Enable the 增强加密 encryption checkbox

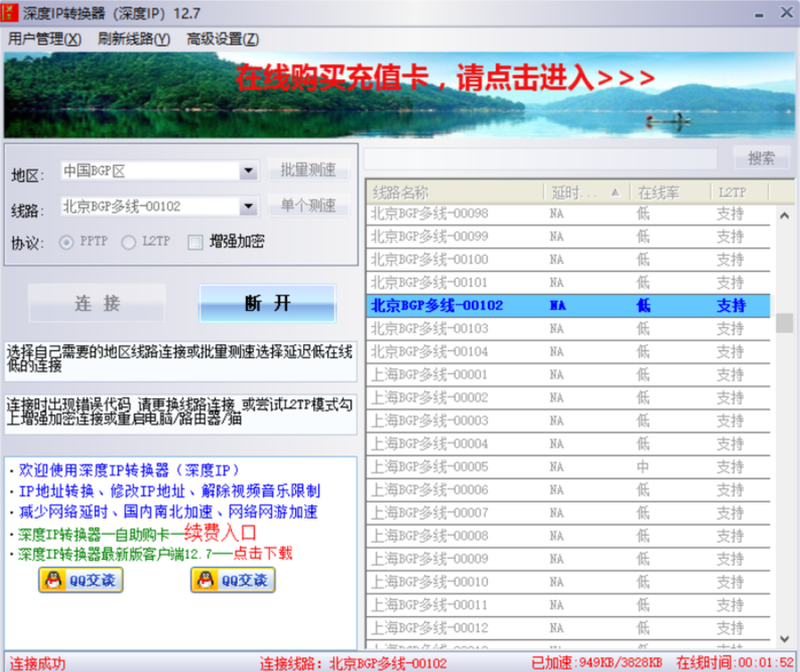point(195,241)
